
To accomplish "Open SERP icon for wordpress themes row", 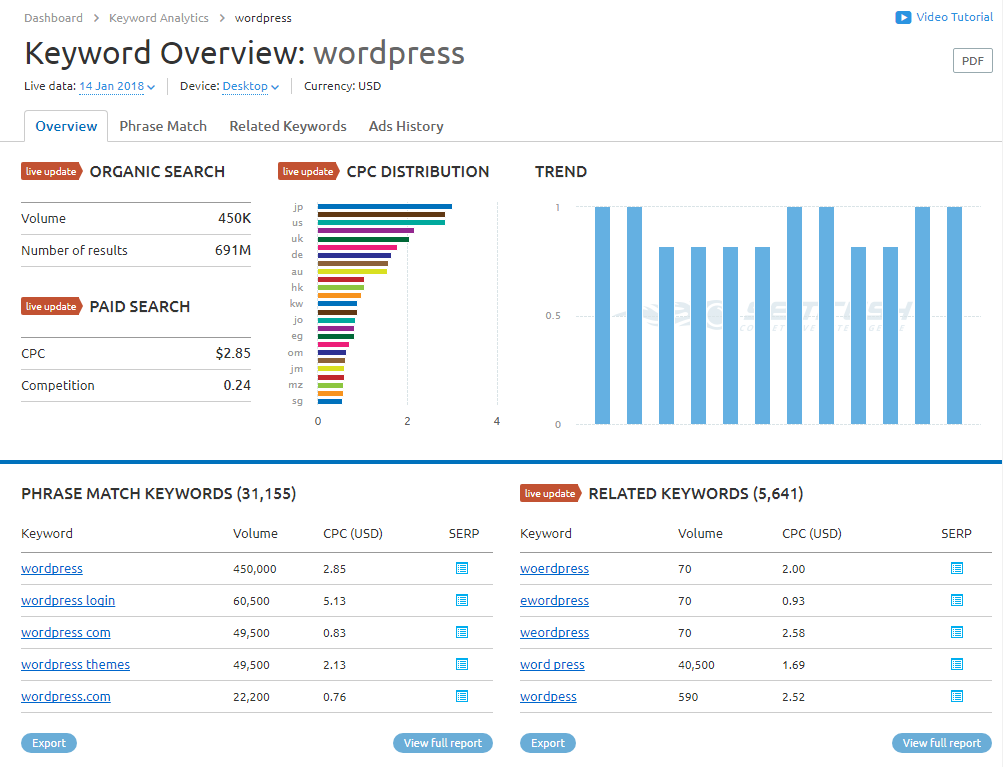I will (462, 664).
